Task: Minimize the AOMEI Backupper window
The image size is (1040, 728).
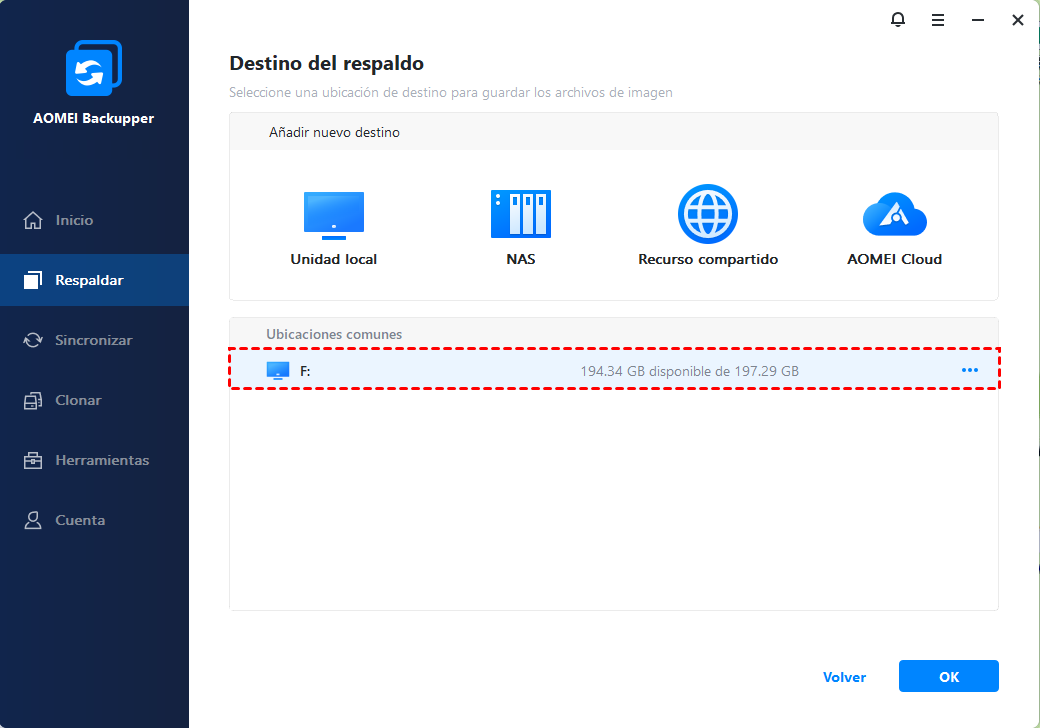Action: (978, 21)
